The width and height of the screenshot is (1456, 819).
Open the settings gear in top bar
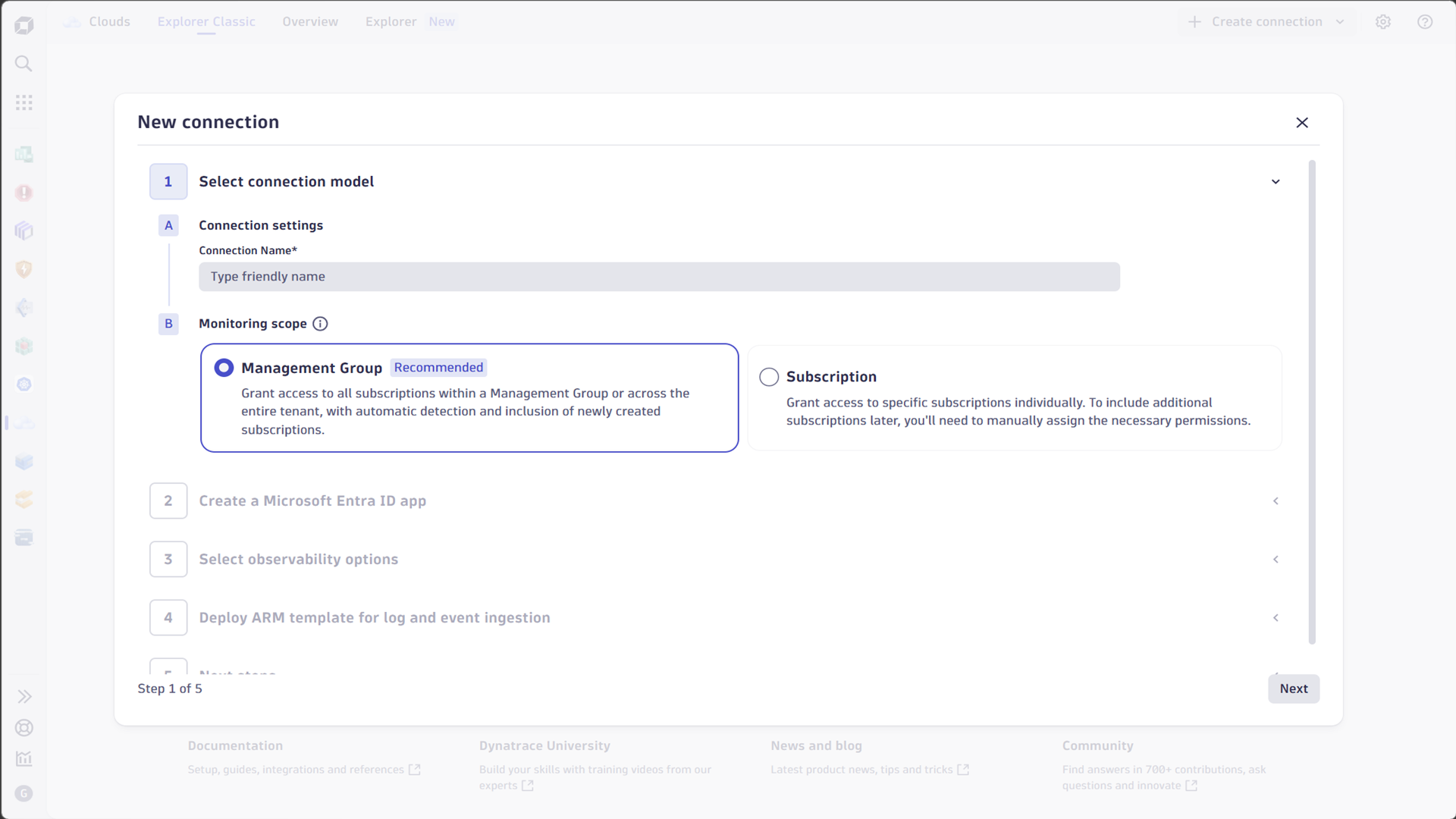pyautogui.click(x=1383, y=22)
